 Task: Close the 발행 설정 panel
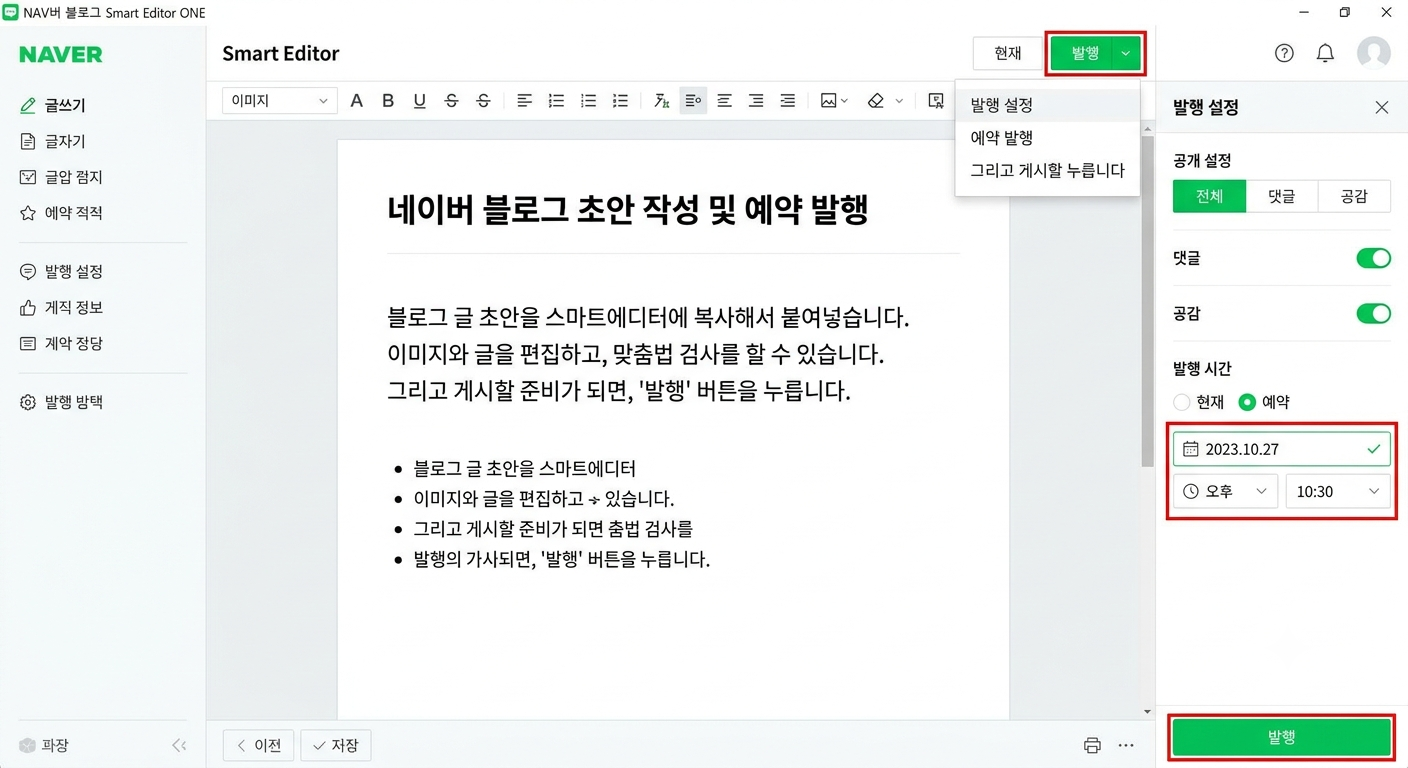pos(1382,107)
